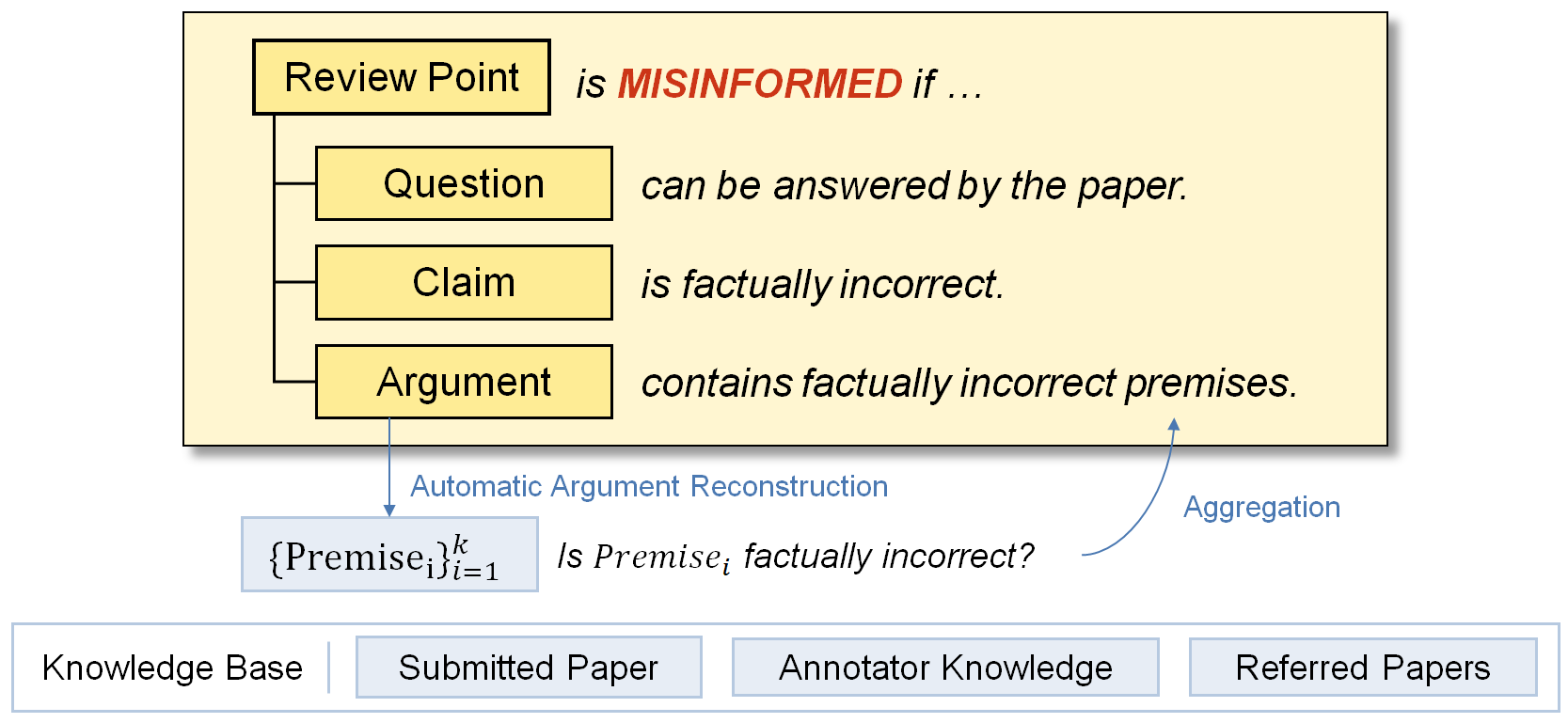
Task: Click the Automatic Argument Reconstruction label
Action: coord(649,486)
